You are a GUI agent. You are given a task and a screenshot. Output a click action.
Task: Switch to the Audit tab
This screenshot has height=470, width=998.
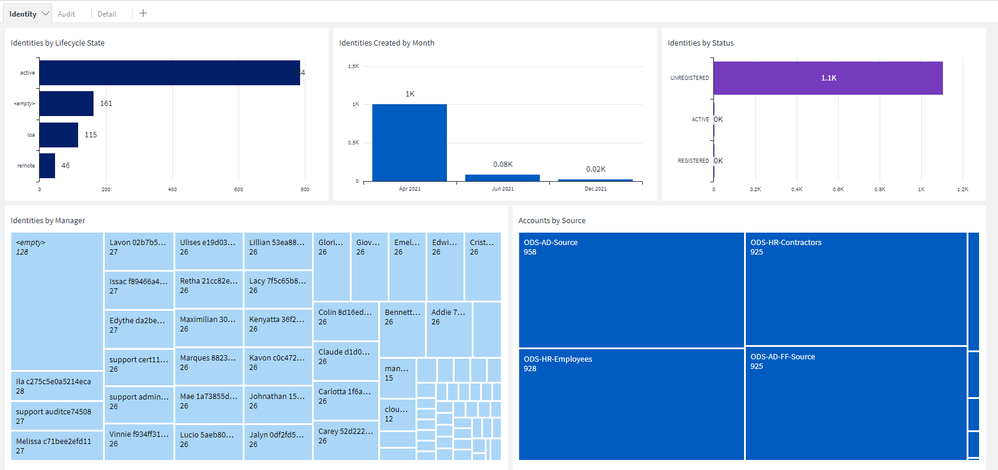click(66, 14)
